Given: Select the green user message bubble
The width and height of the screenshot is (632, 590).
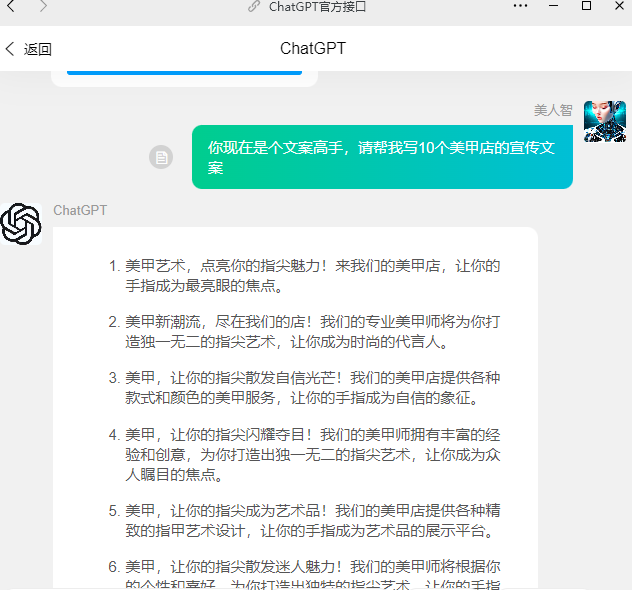Looking at the screenshot, I should pyautogui.click(x=382, y=157).
